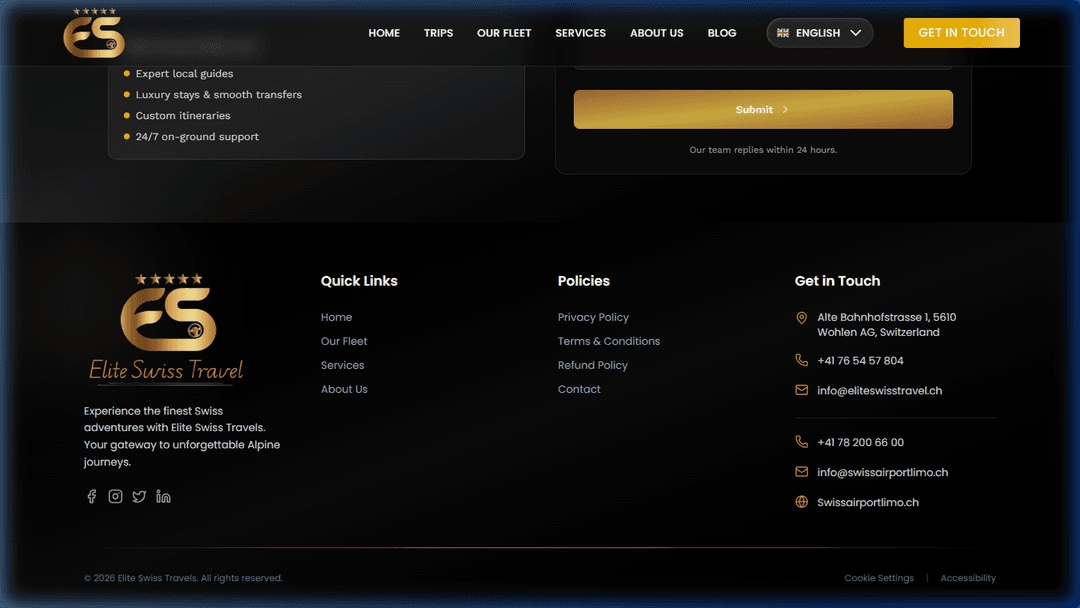Image resolution: width=1080 pixels, height=608 pixels.
Task: Open the Twitter social icon
Action: pyautogui.click(x=139, y=496)
